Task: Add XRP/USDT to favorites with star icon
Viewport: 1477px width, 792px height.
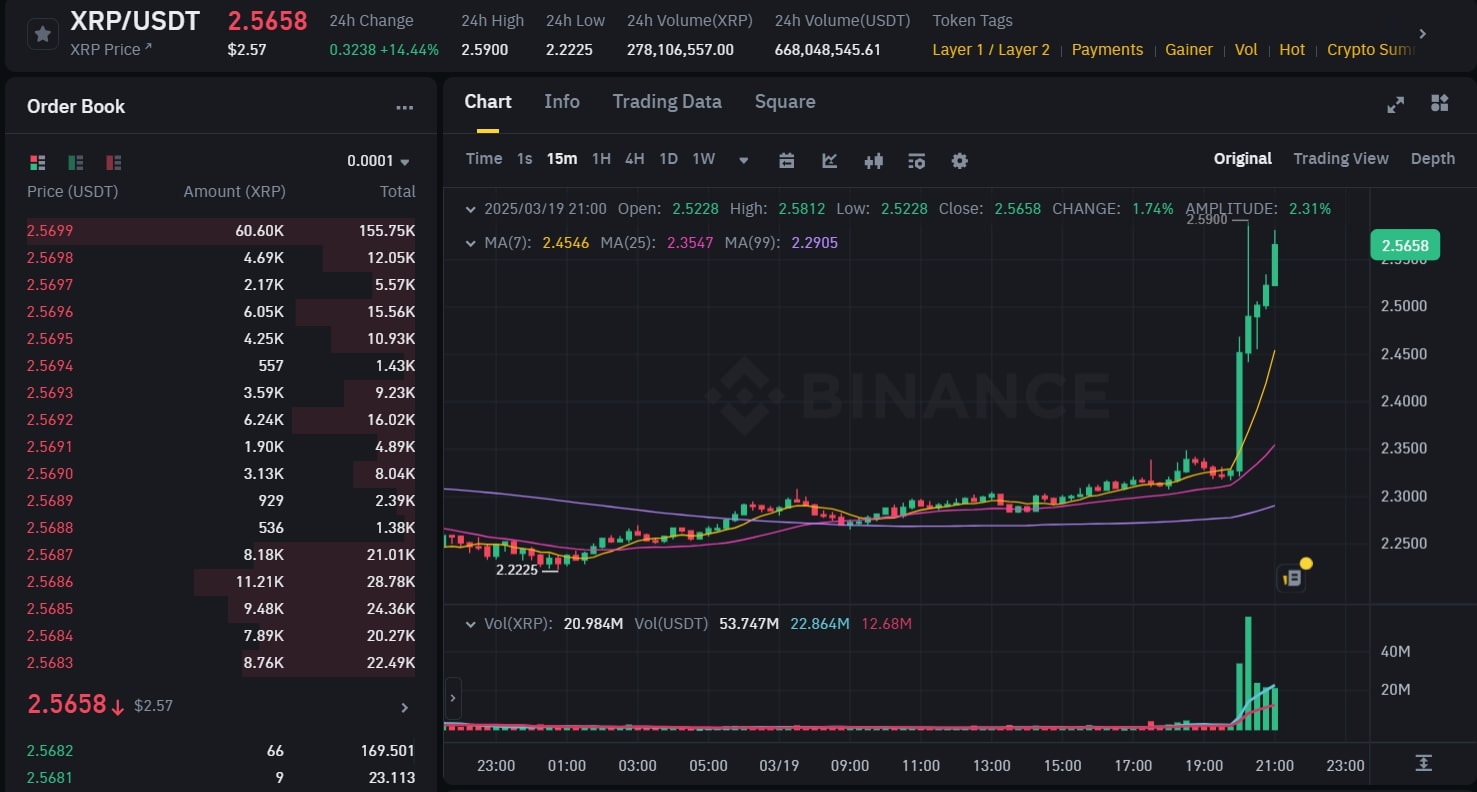Action: (42, 34)
